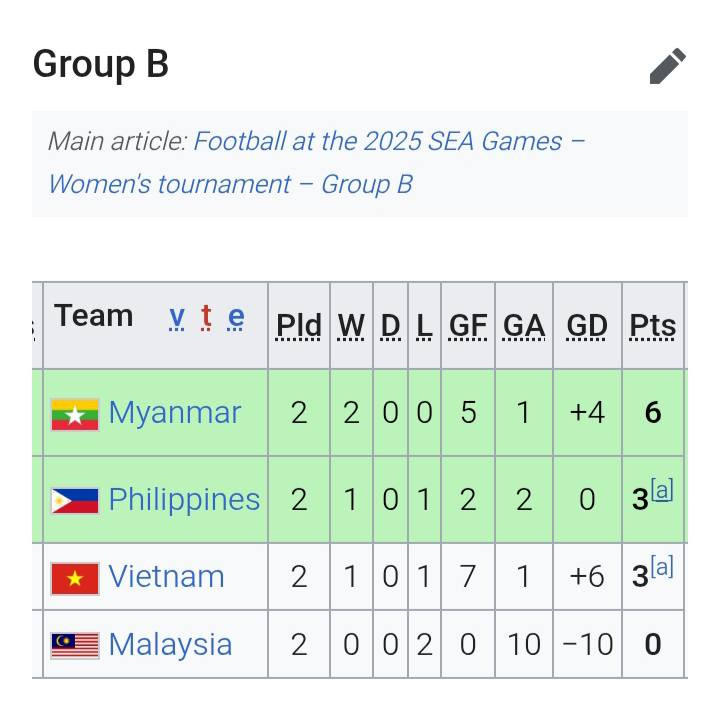The width and height of the screenshot is (719, 701).
Task: Open footnote [a] beside Vietnam points
Action: coord(662,567)
